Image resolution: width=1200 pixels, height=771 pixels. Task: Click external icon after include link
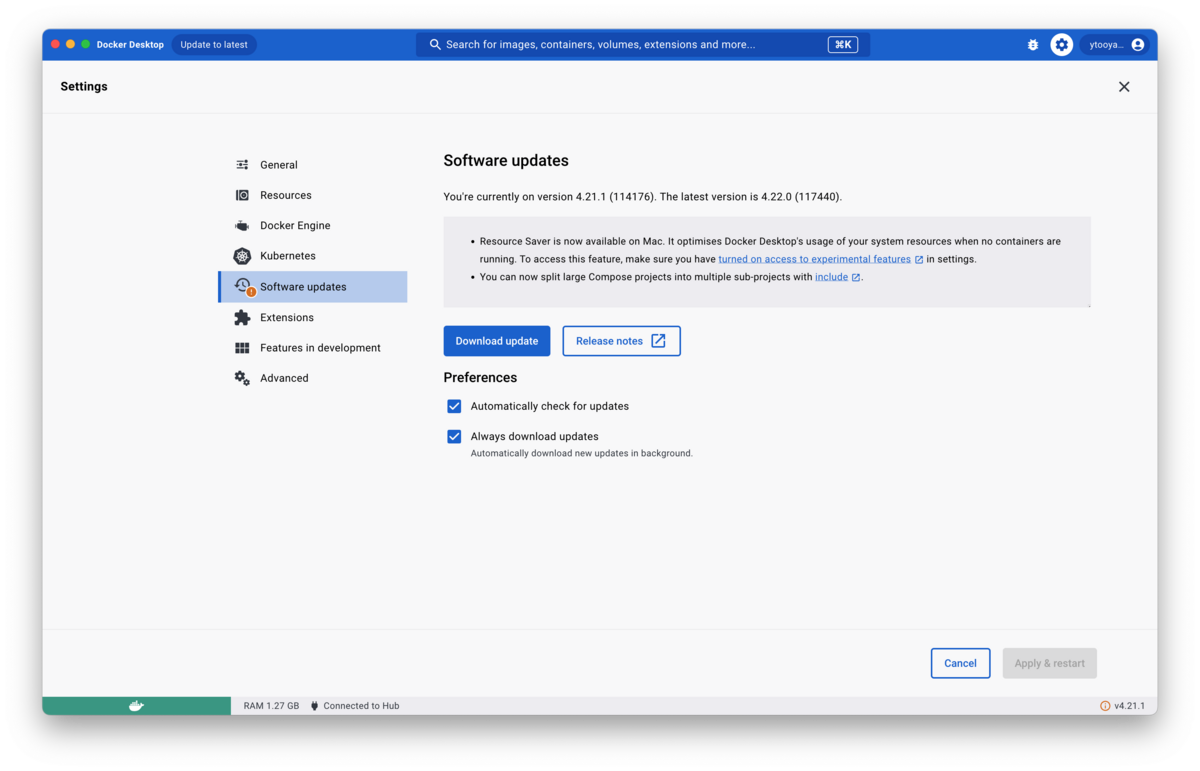pos(855,278)
